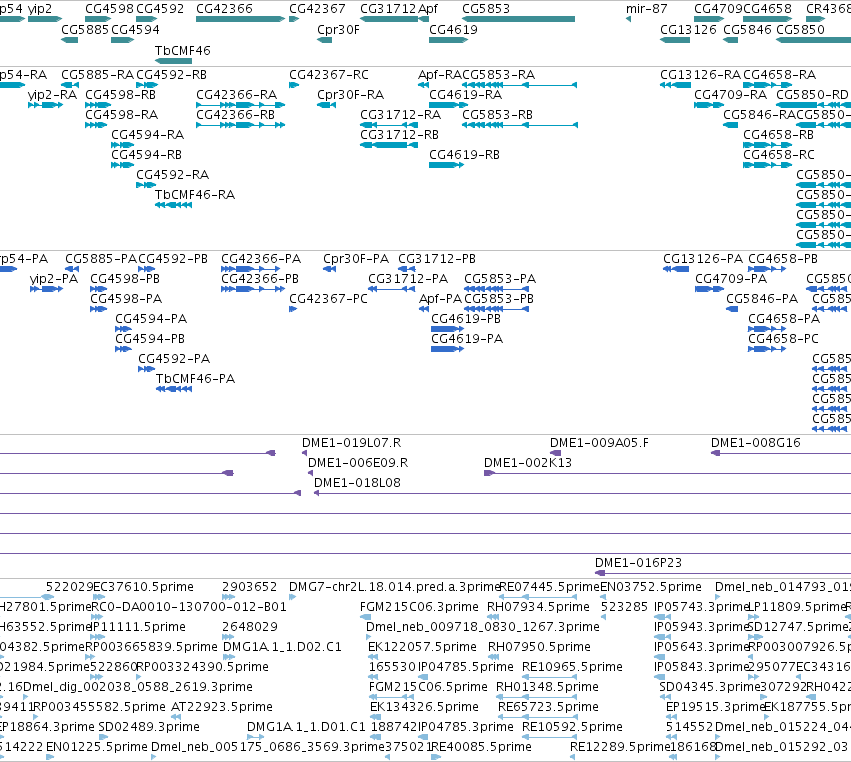Click the Cpr30F-RA transcript label

coord(350,95)
